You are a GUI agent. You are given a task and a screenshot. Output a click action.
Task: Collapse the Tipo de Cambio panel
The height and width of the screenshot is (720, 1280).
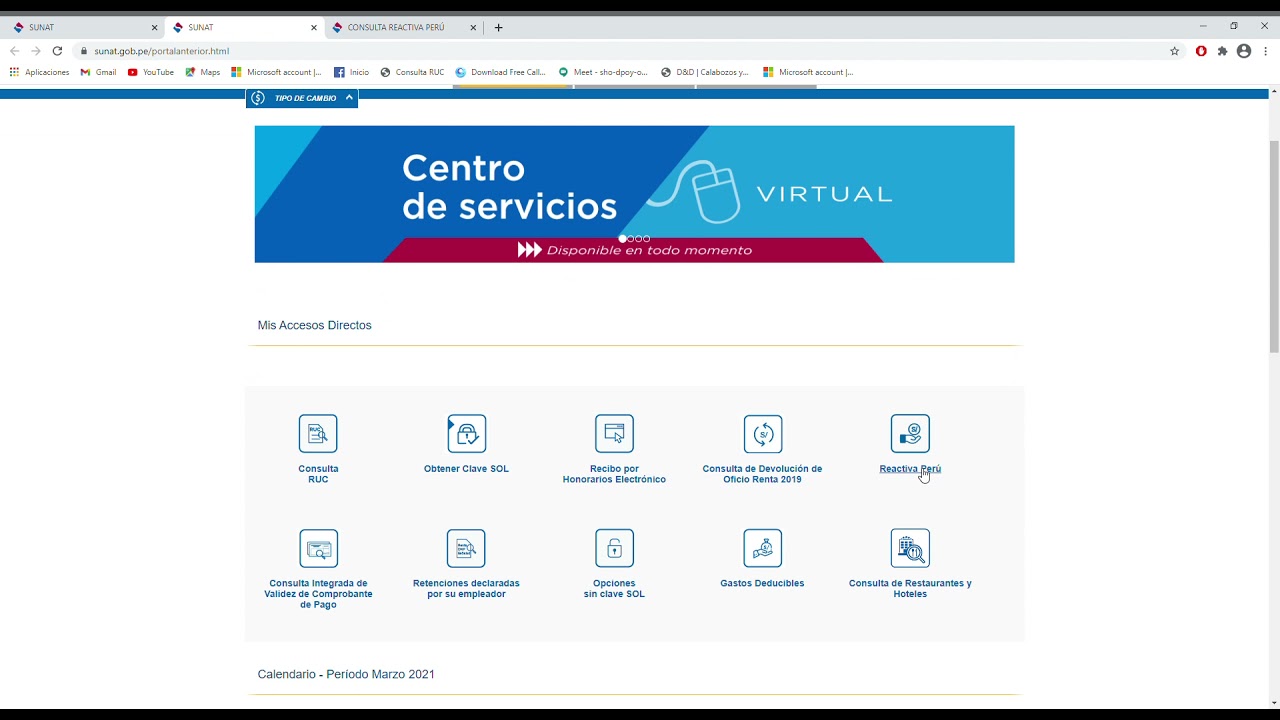(x=349, y=98)
